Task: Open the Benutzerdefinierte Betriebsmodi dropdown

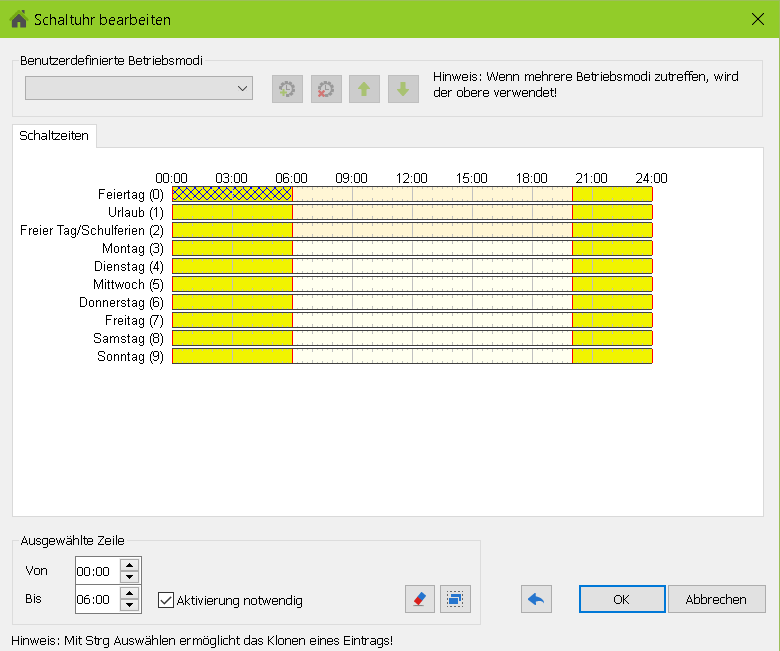Action: click(139, 88)
